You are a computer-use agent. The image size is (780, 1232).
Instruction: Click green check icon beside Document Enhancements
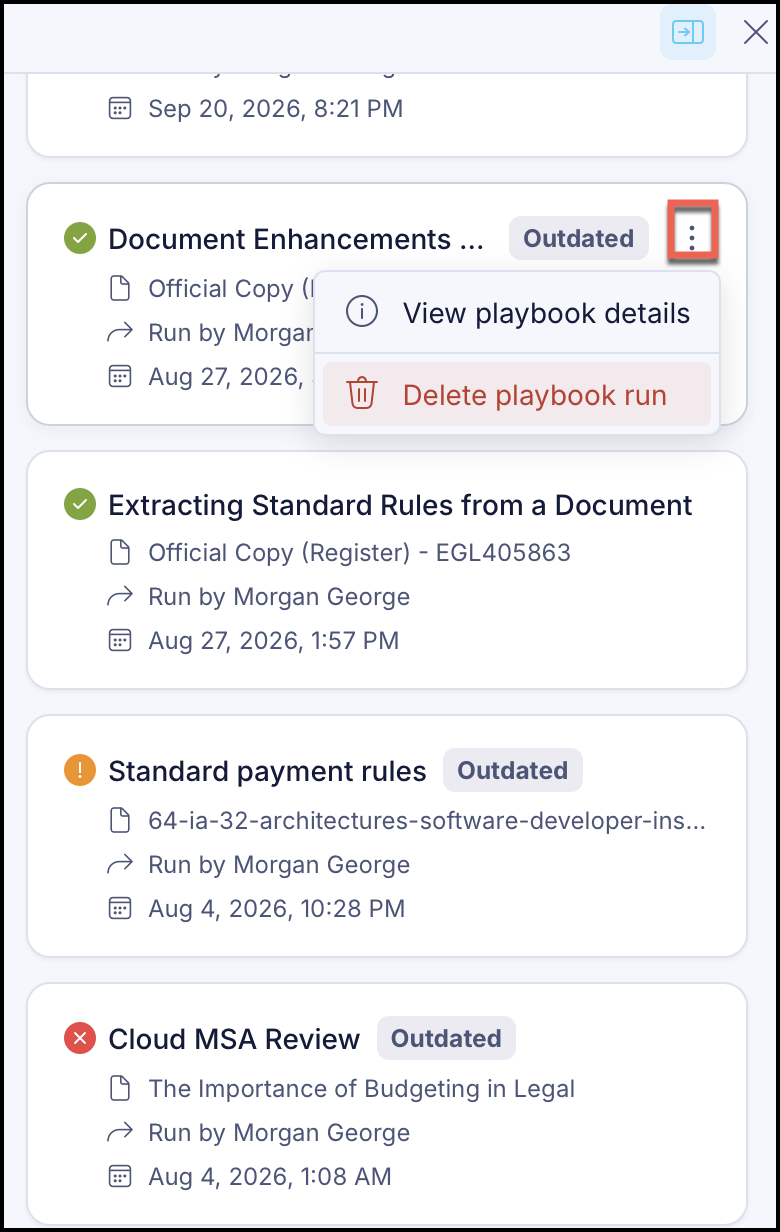79,239
